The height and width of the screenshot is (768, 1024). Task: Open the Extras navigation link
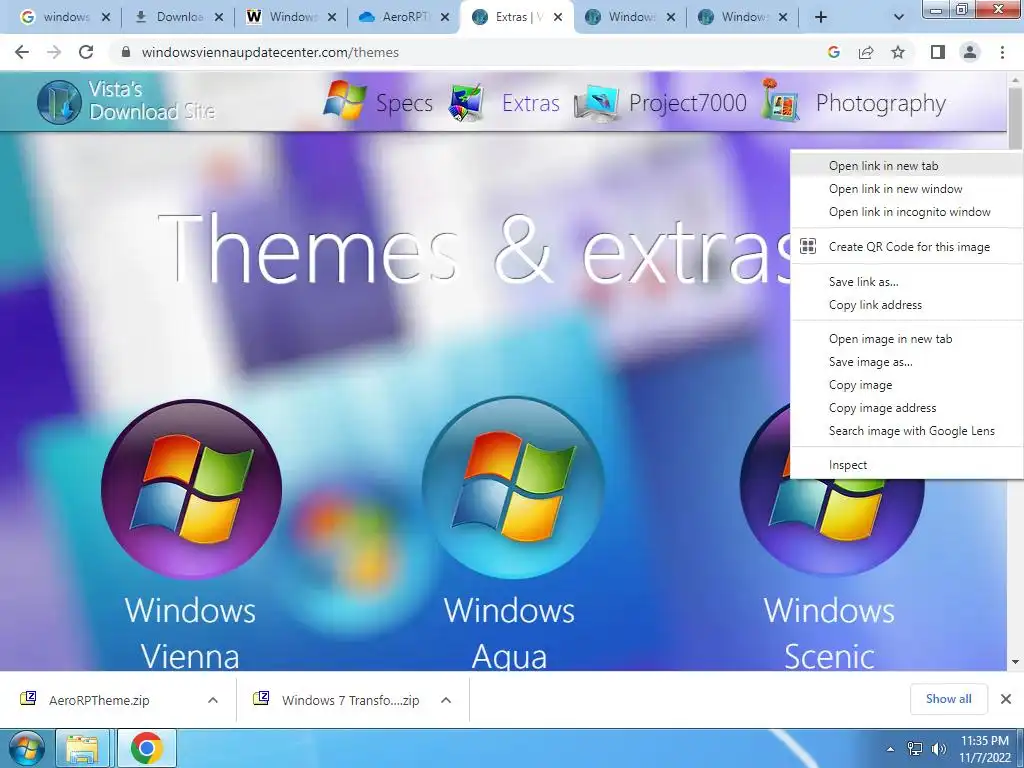coord(530,103)
